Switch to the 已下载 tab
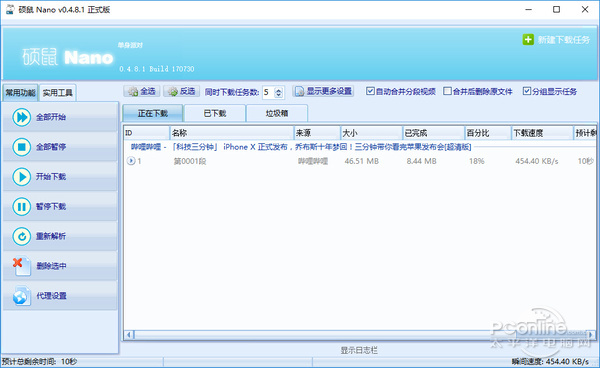Screen dimensions: 600x368 tap(215, 113)
